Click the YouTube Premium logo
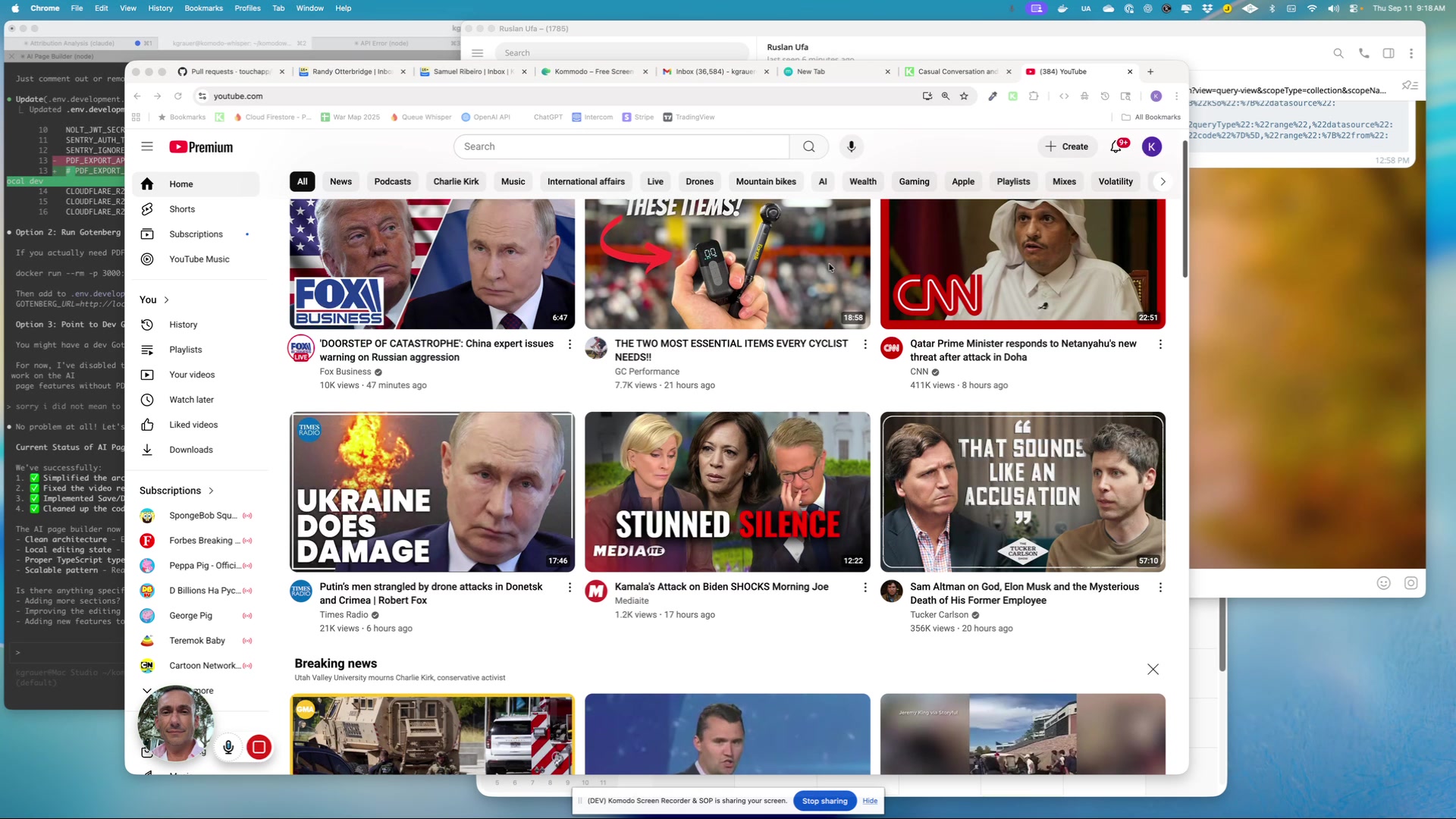Viewport: 1456px width, 819px height. pos(201,147)
